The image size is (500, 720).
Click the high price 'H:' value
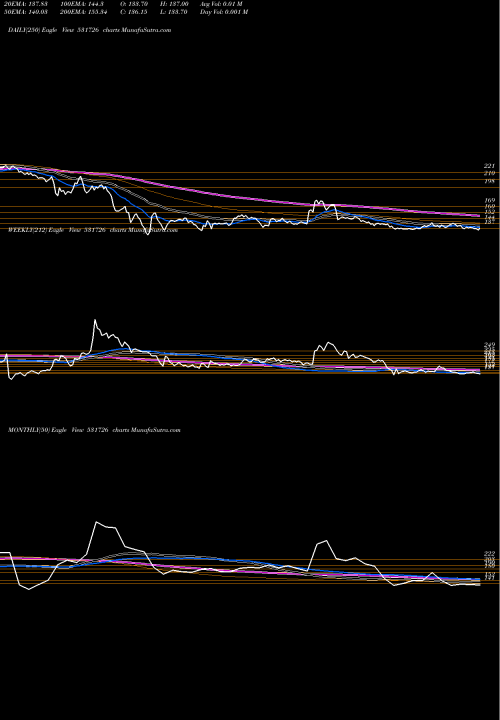[179, 4]
